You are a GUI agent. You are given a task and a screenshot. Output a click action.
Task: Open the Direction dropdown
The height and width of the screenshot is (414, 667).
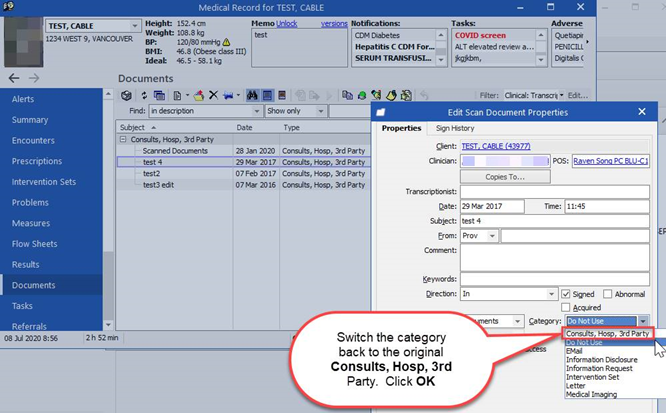point(551,294)
